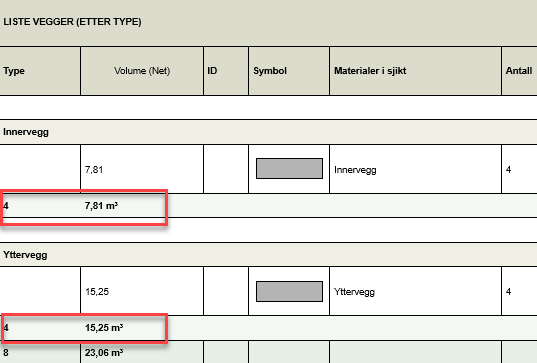
Task: Click the Innervegg gray symbol swatch
Action: 289,168
